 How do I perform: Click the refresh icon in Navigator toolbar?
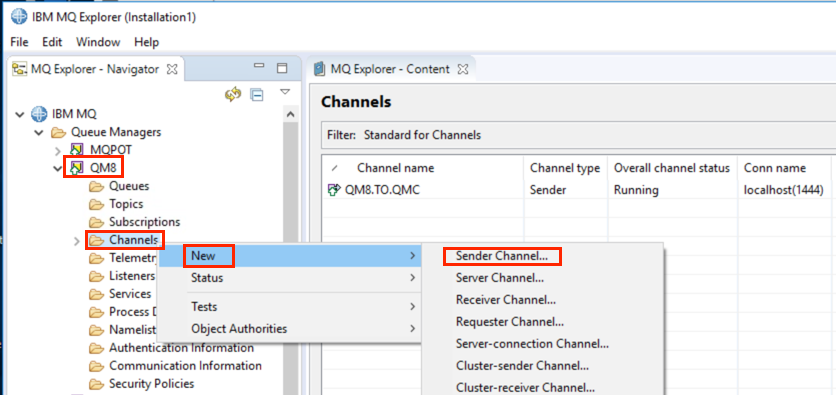[x=233, y=95]
